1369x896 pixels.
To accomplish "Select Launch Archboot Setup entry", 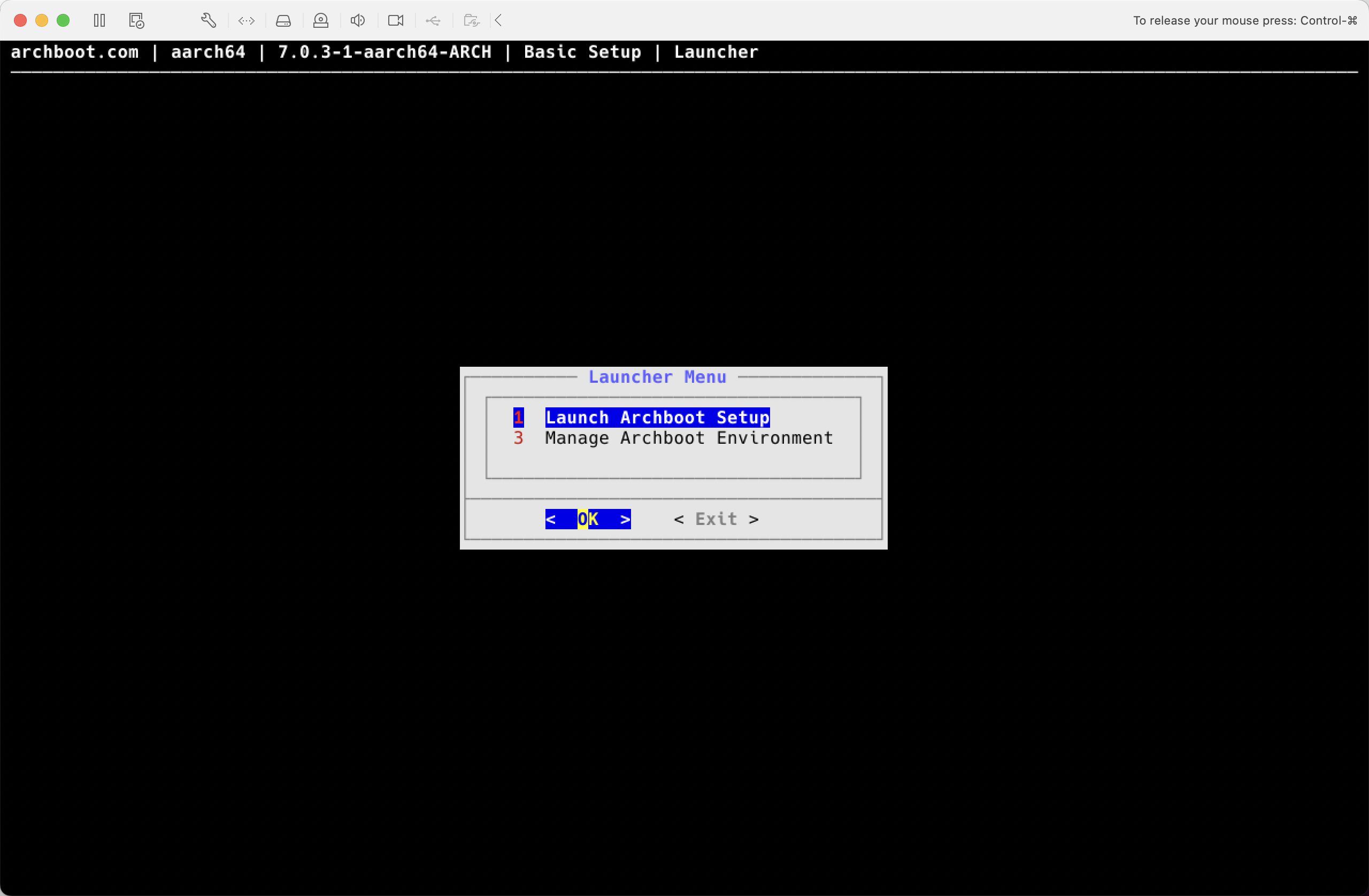I will click(657, 418).
